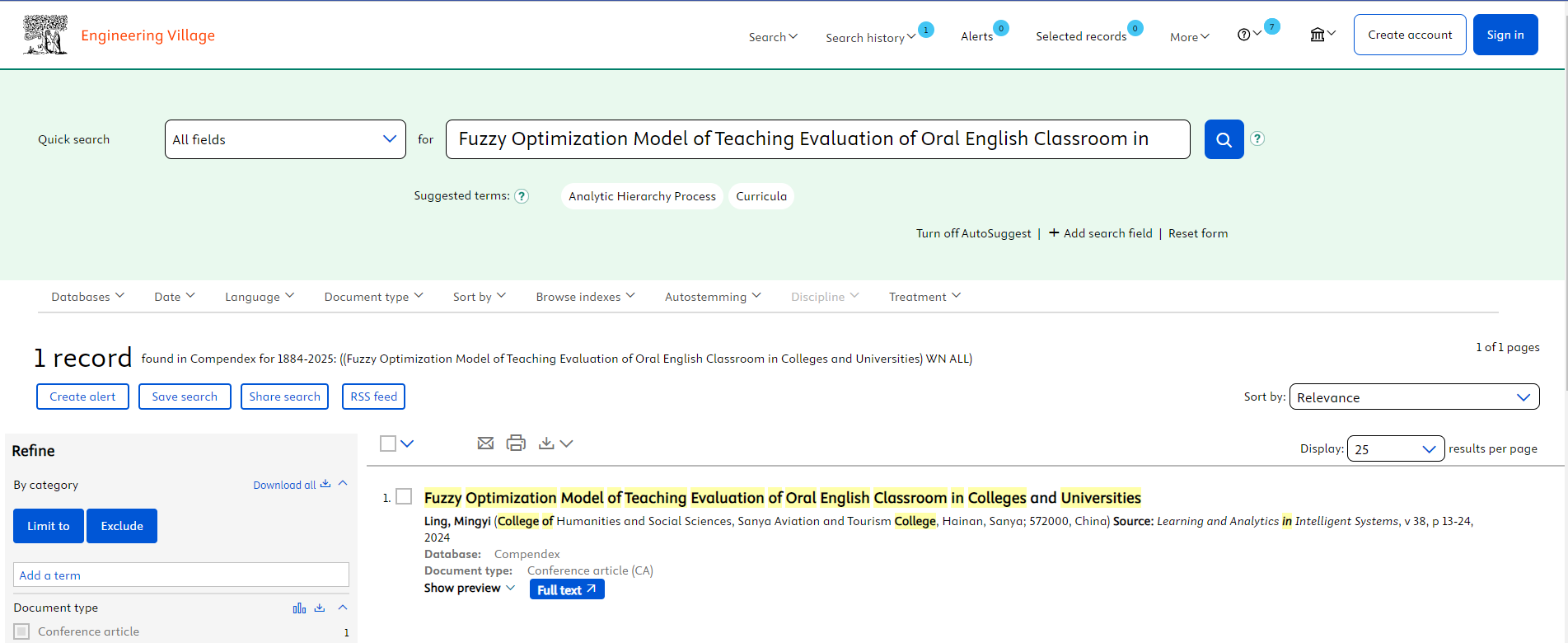Expand download format chevron
The width and height of the screenshot is (1568, 643).
pyautogui.click(x=566, y=444)
